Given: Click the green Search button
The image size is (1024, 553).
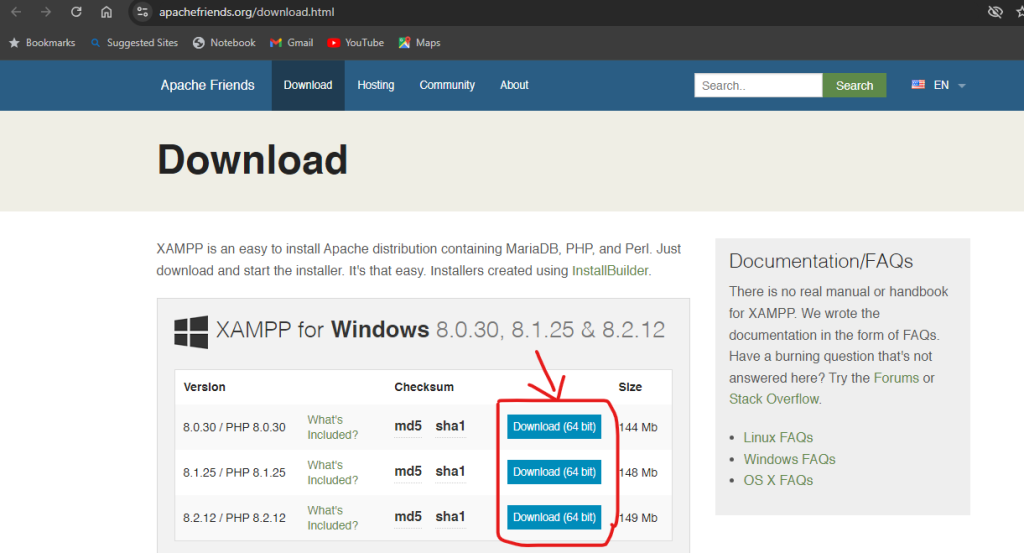Looking at the screenshot, I should point(854,86).
